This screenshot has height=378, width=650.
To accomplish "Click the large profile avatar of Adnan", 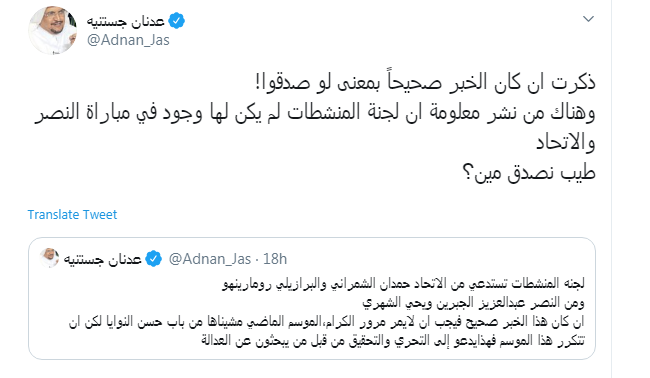I will point(52,30).
